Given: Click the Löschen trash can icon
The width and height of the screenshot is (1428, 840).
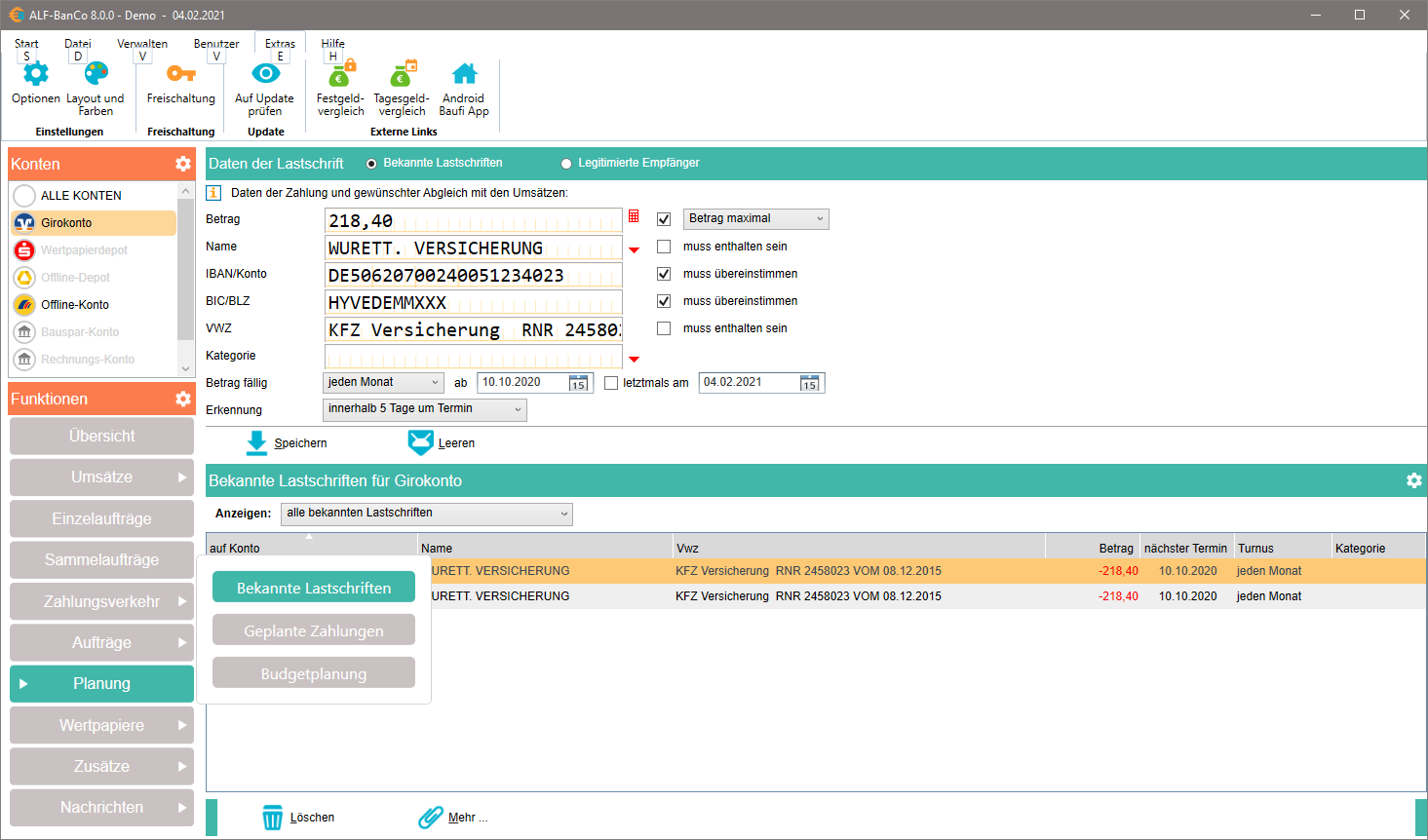Looking at the screenshot, I should (273, 818).
